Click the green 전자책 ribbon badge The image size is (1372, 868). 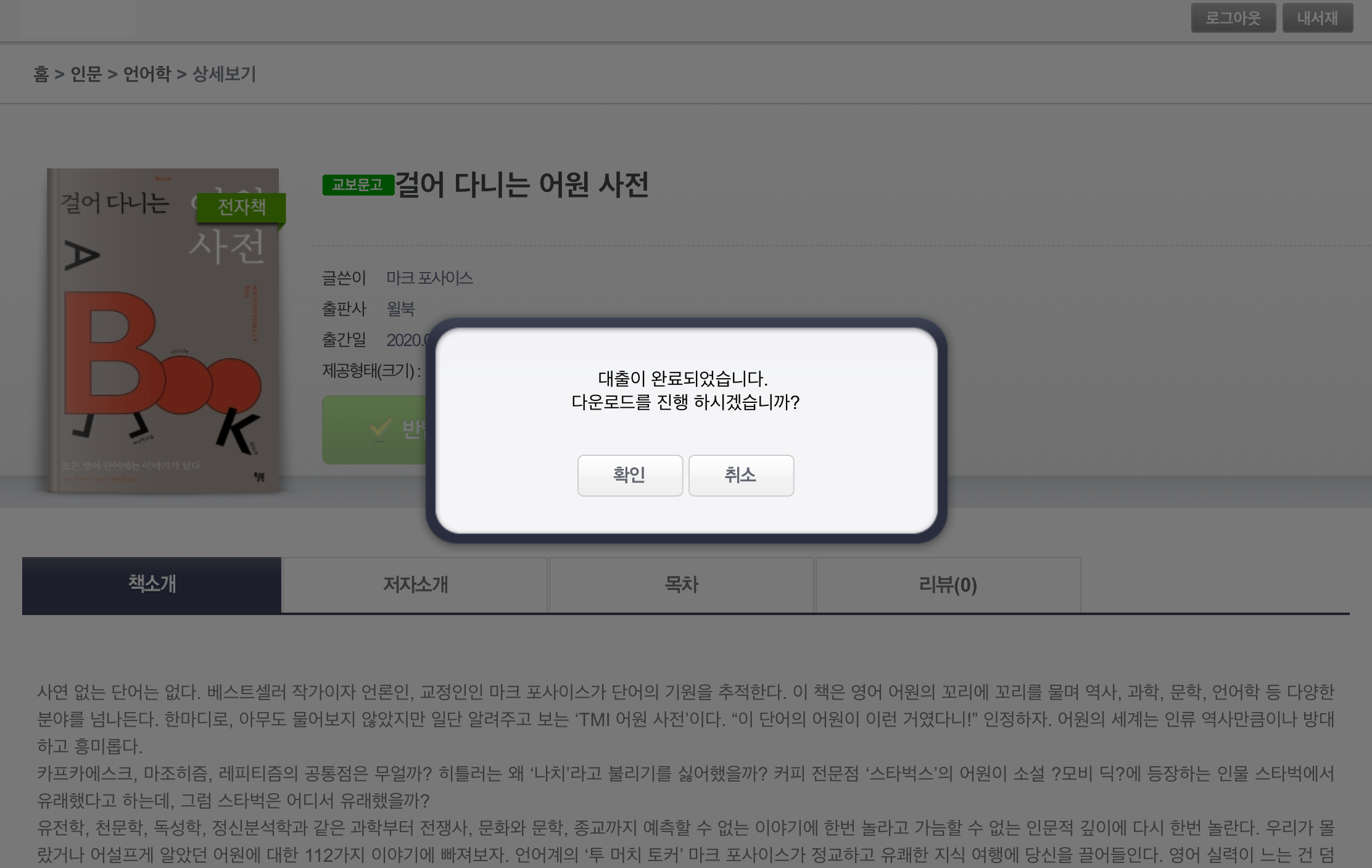point(241,207)
